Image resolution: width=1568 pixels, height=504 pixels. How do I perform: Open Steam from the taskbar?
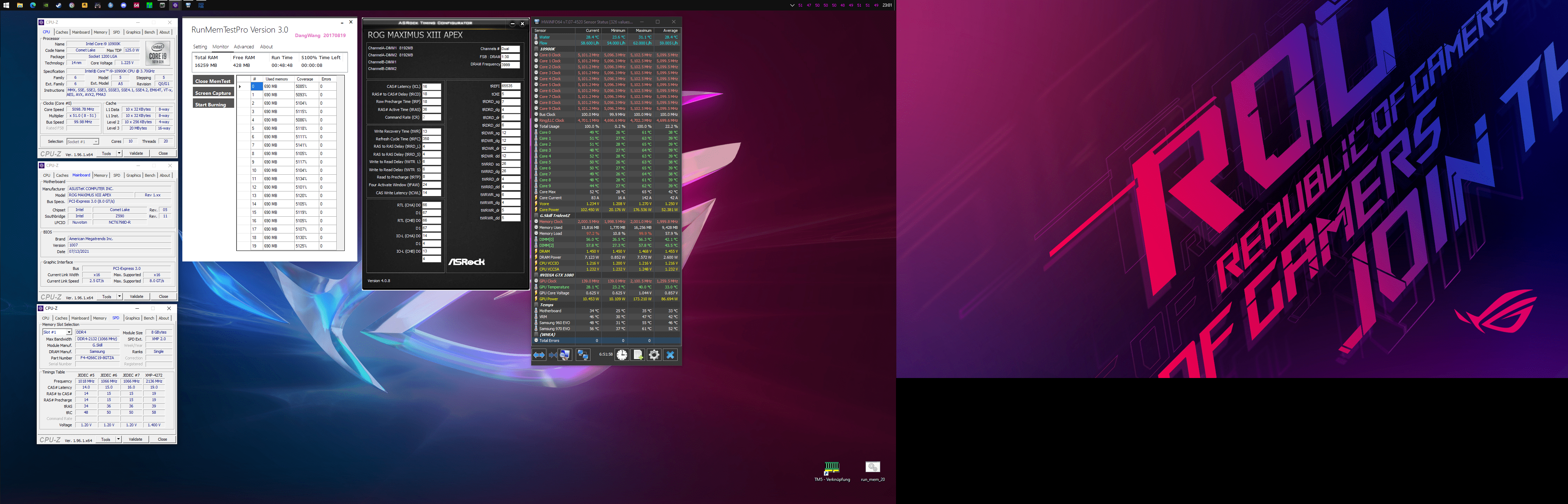58,5
